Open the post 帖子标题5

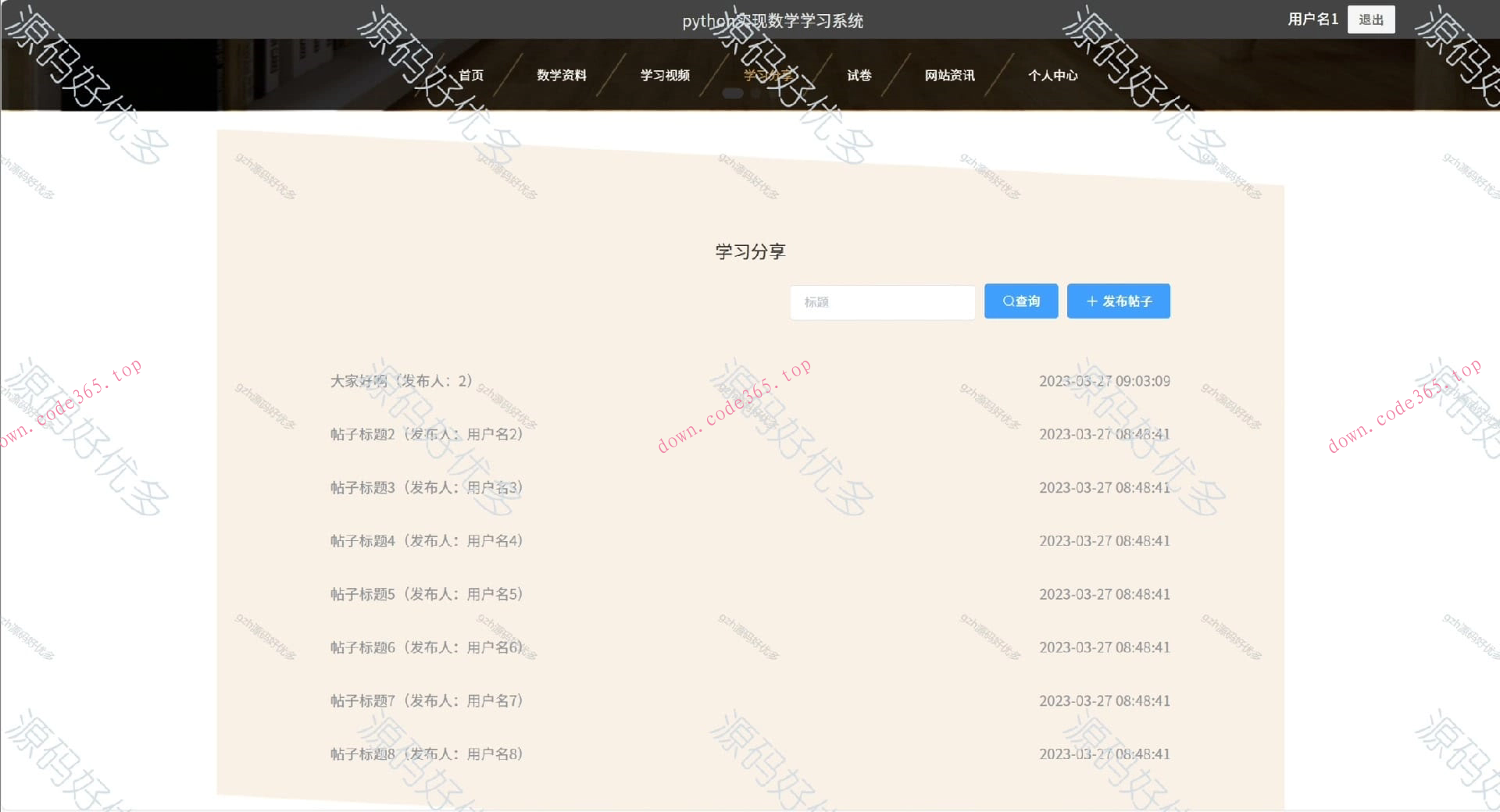pyautogui.click(x=426, y=593)
